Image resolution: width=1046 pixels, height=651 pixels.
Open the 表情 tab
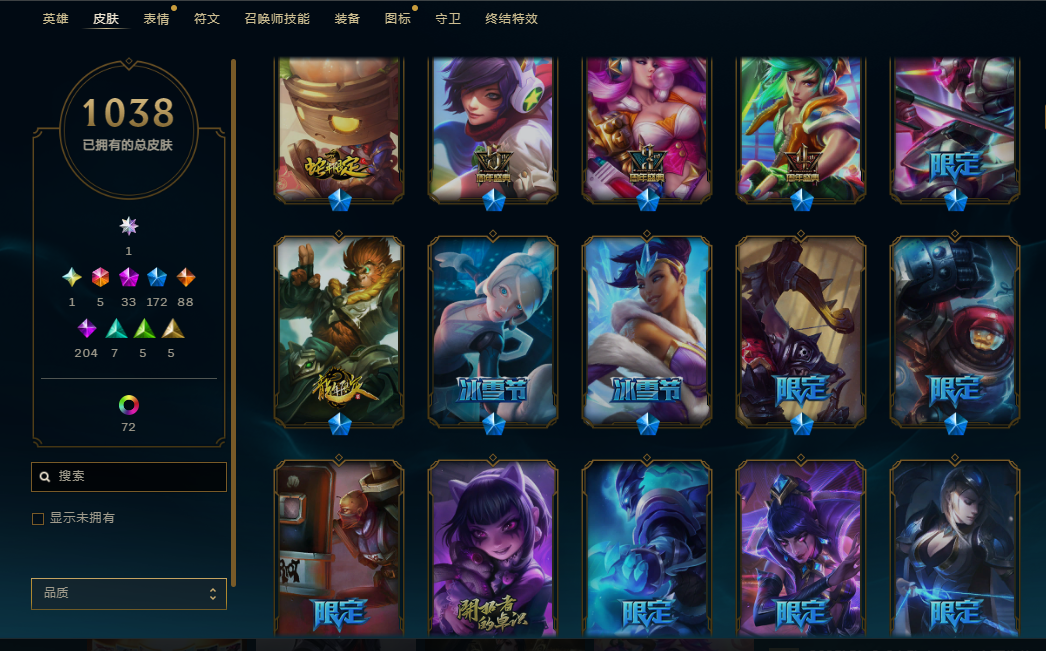pyautogui.click(x=156, y=19)
